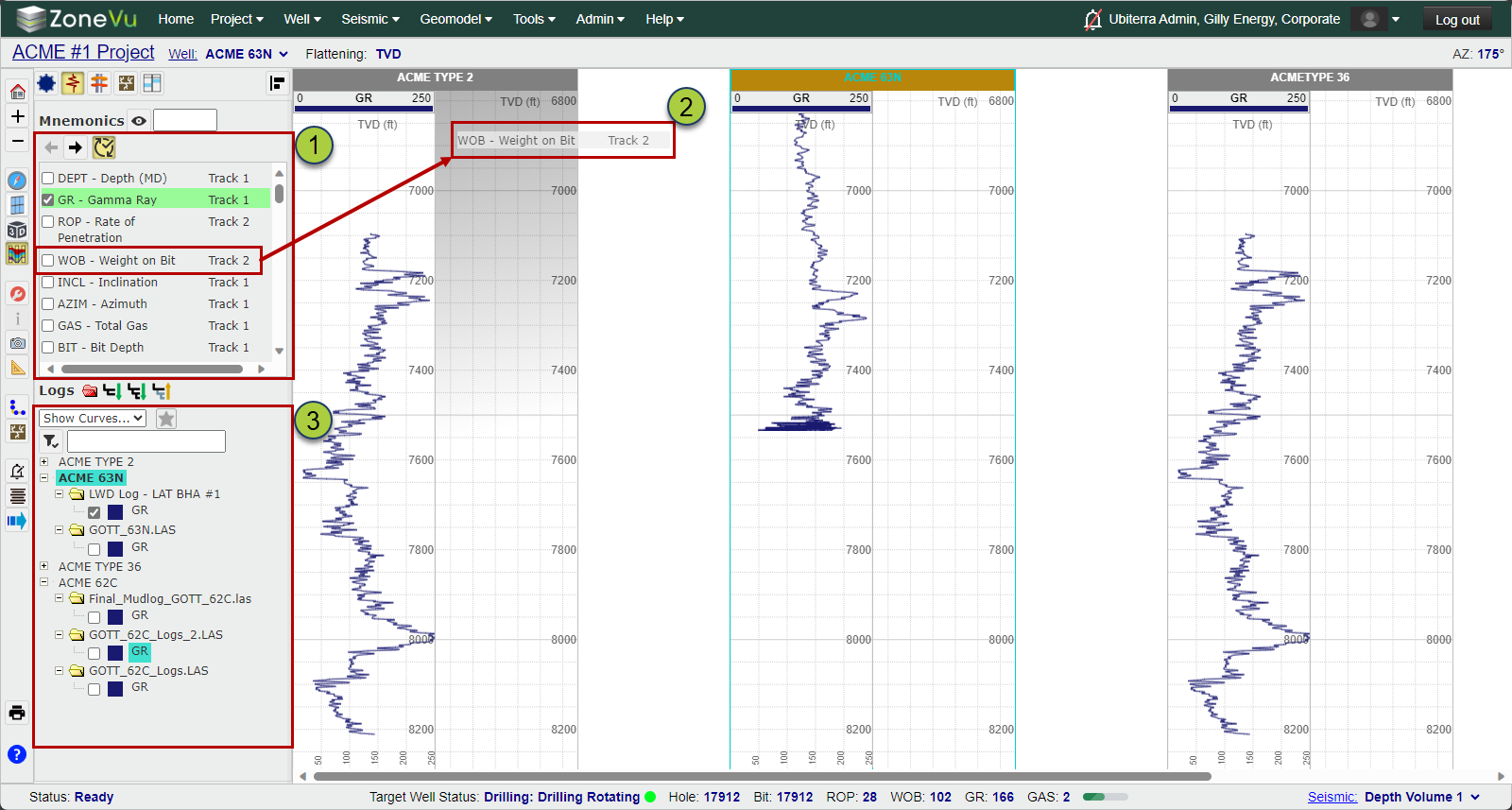Expand the ACME TYPE 2 tree node
Viewport: 1512px width, 810px height.
pyautogui.click(x=43, y=462)
